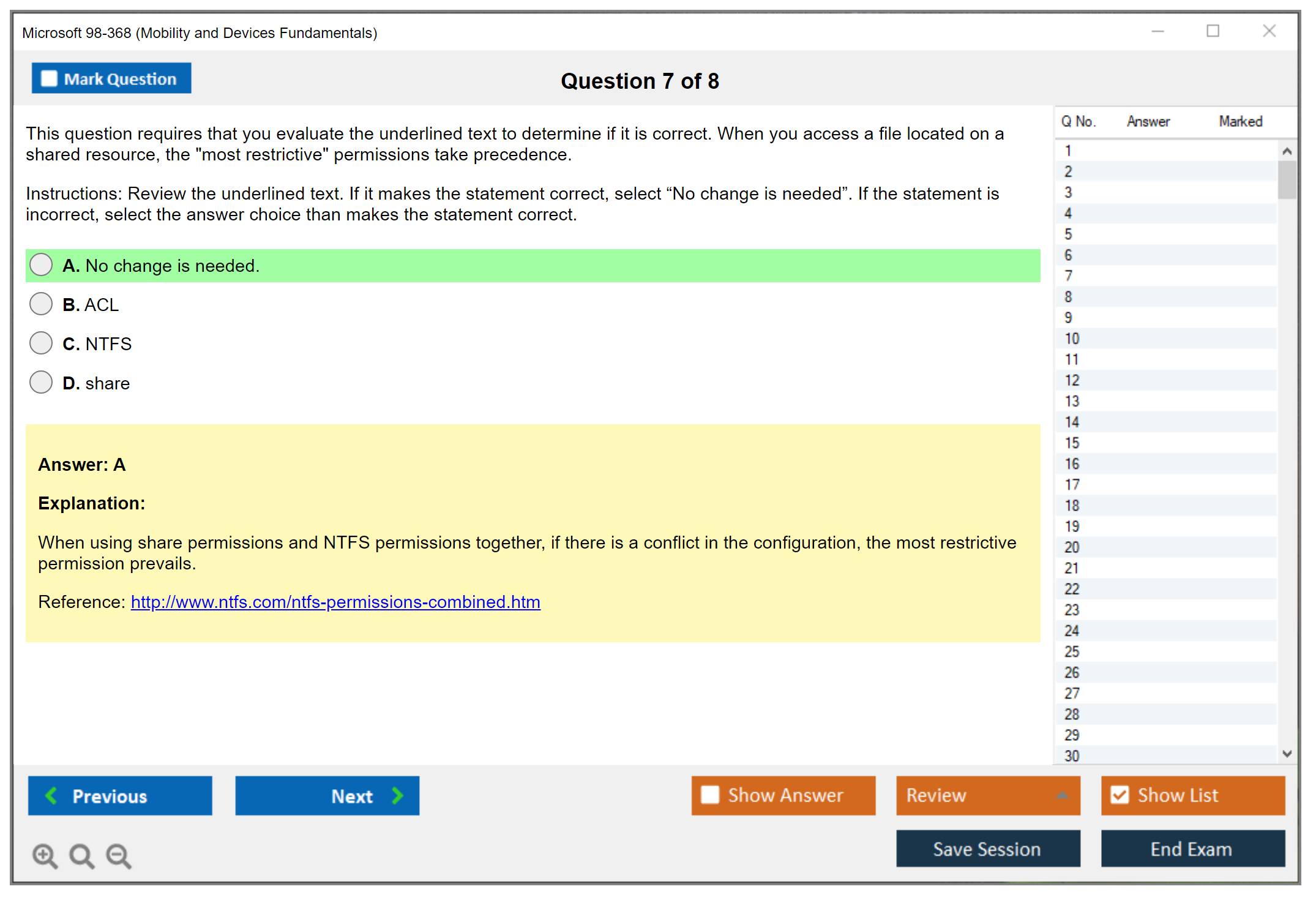Open the ntfs-permissions-combined reference link

coord(335,602)
